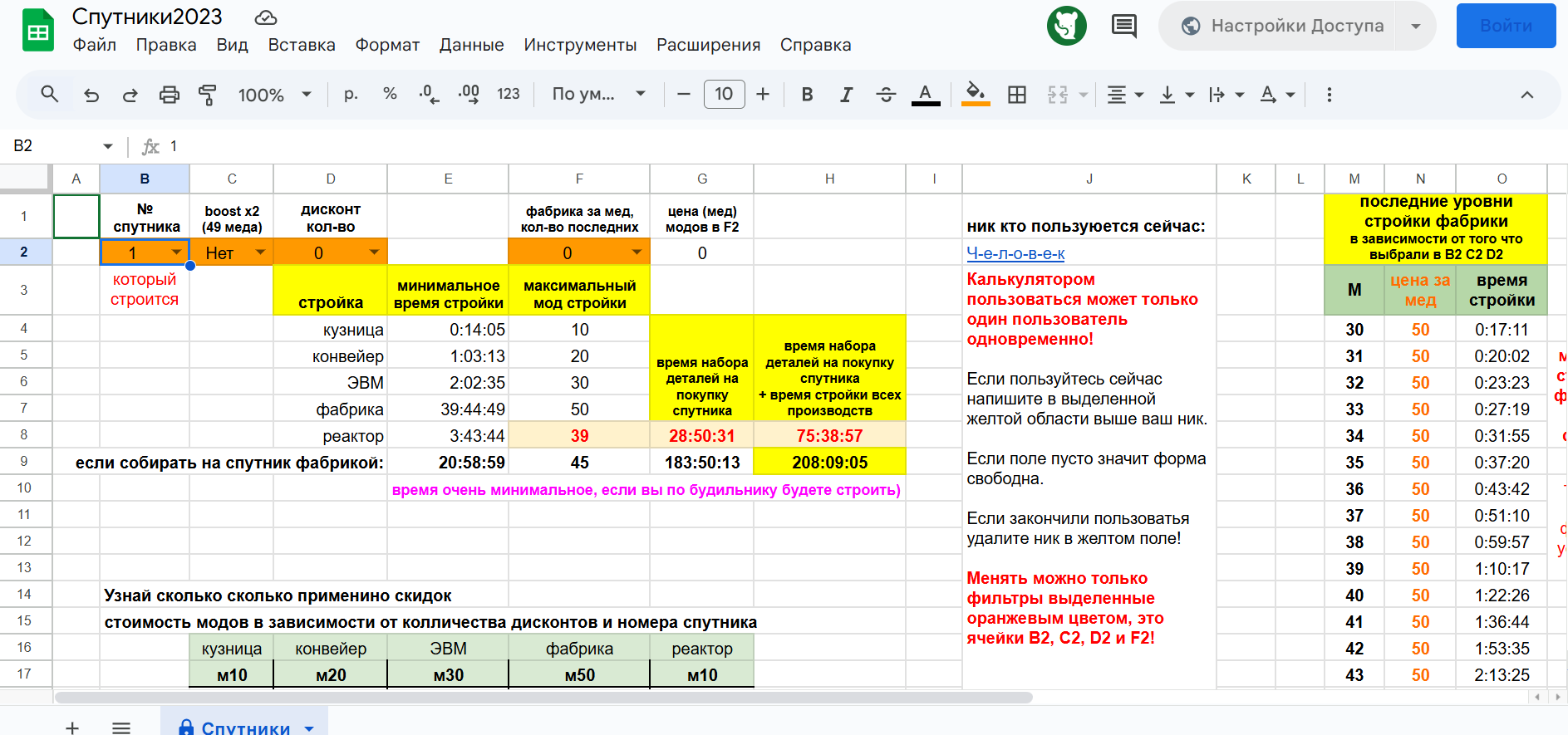
Task: Open the Расширения menu
Action: 708,45
